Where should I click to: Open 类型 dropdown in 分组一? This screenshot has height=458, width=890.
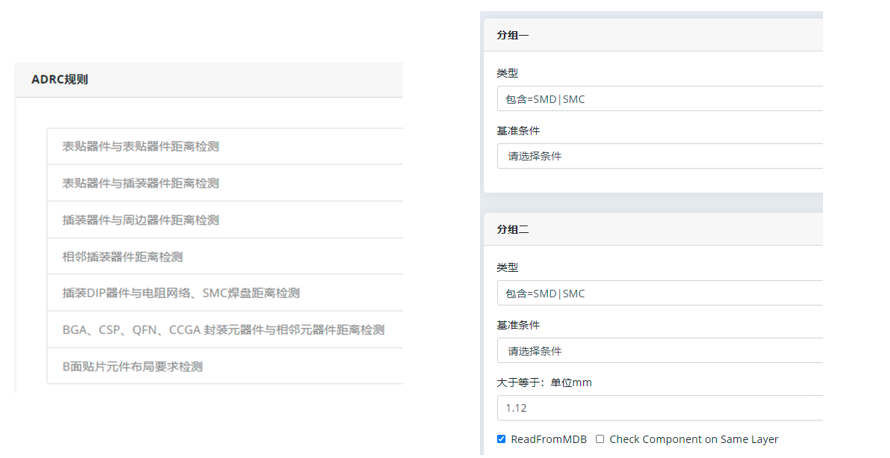click(658, 99)
